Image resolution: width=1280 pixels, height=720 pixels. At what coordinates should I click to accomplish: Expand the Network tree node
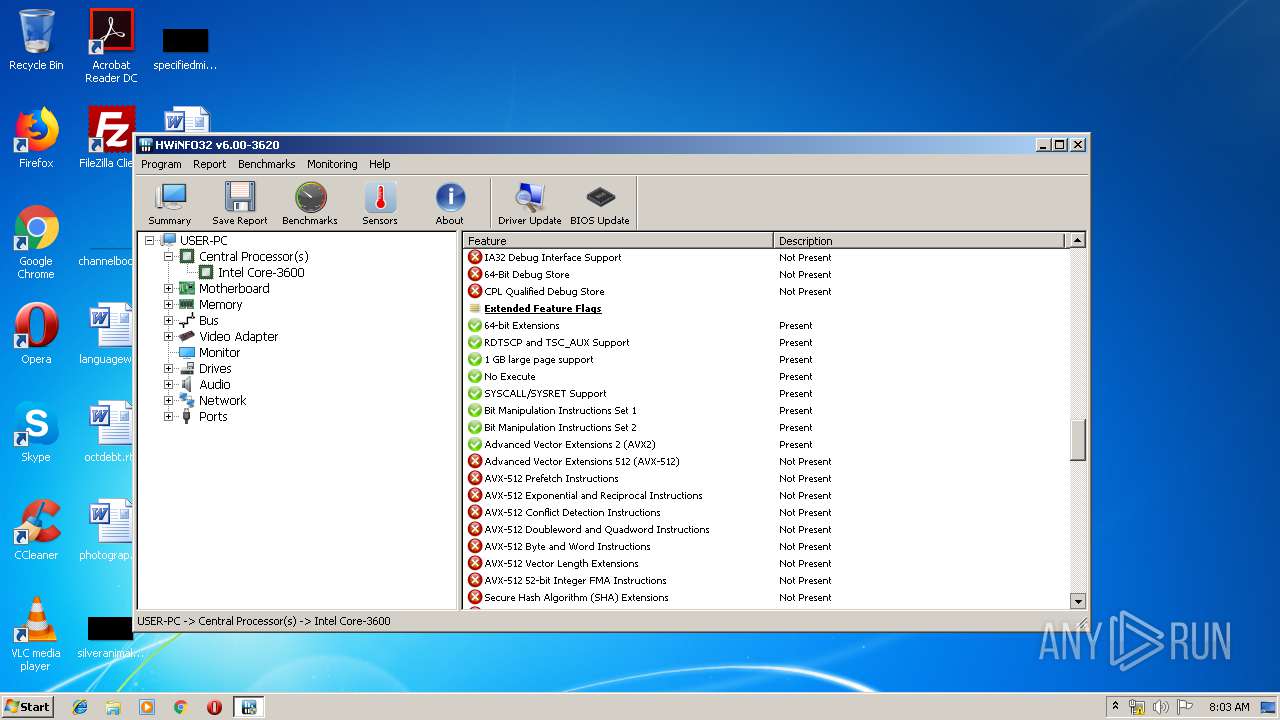[169, 400]
